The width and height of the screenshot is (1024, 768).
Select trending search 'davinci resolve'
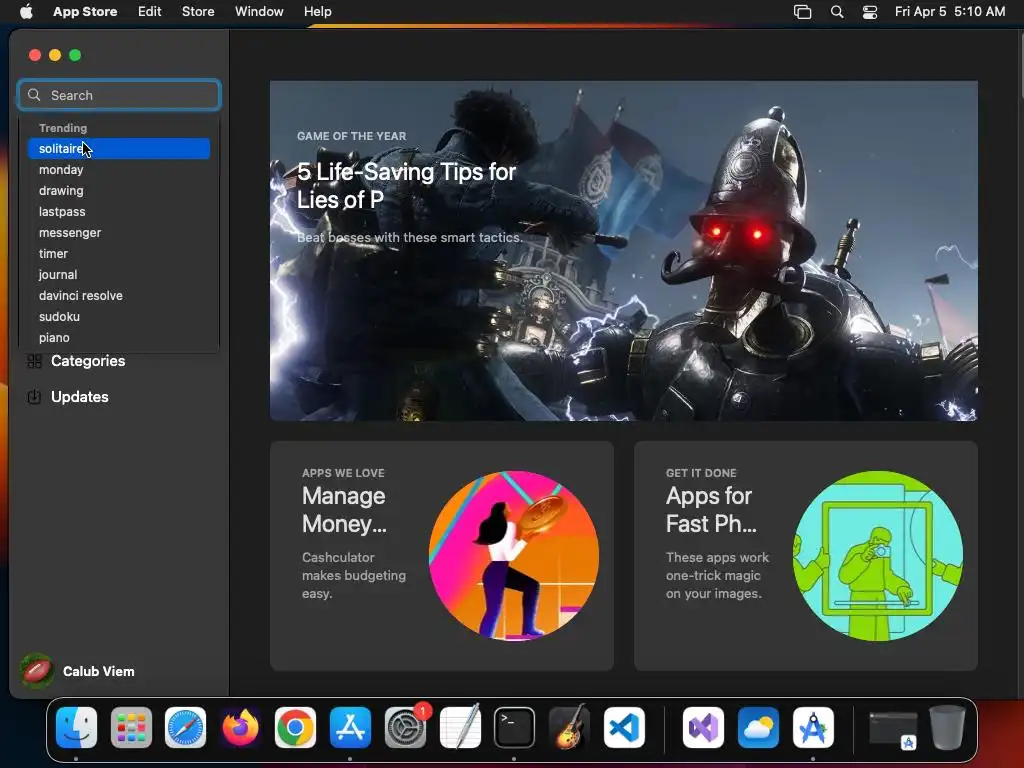pos(119,295)
